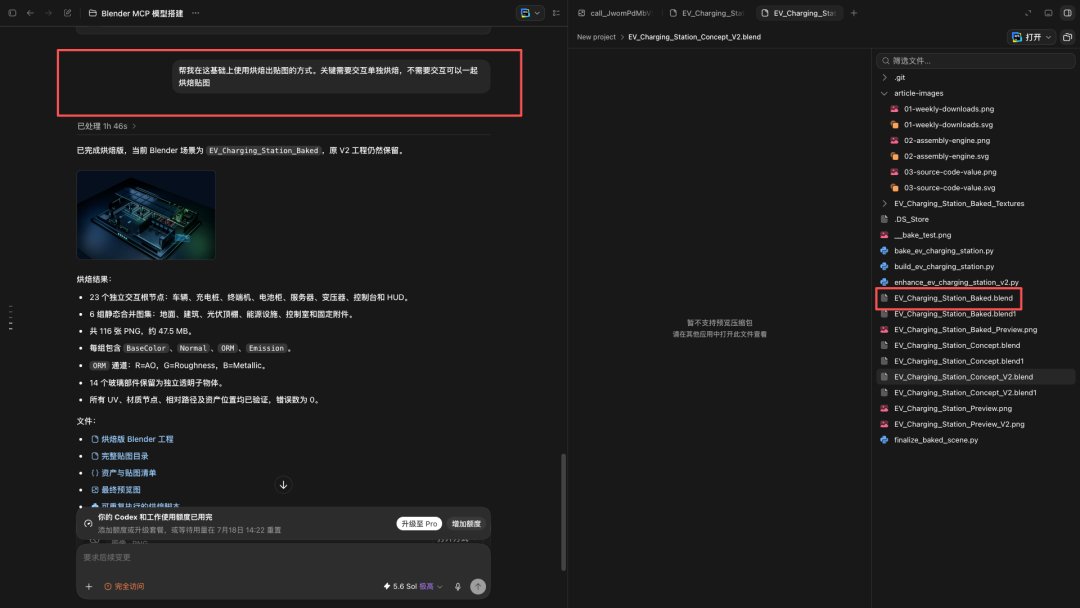Open the 资产与贴图清单 link
Viewport: 1080px width, 608px height.
(x=129, y=473)
